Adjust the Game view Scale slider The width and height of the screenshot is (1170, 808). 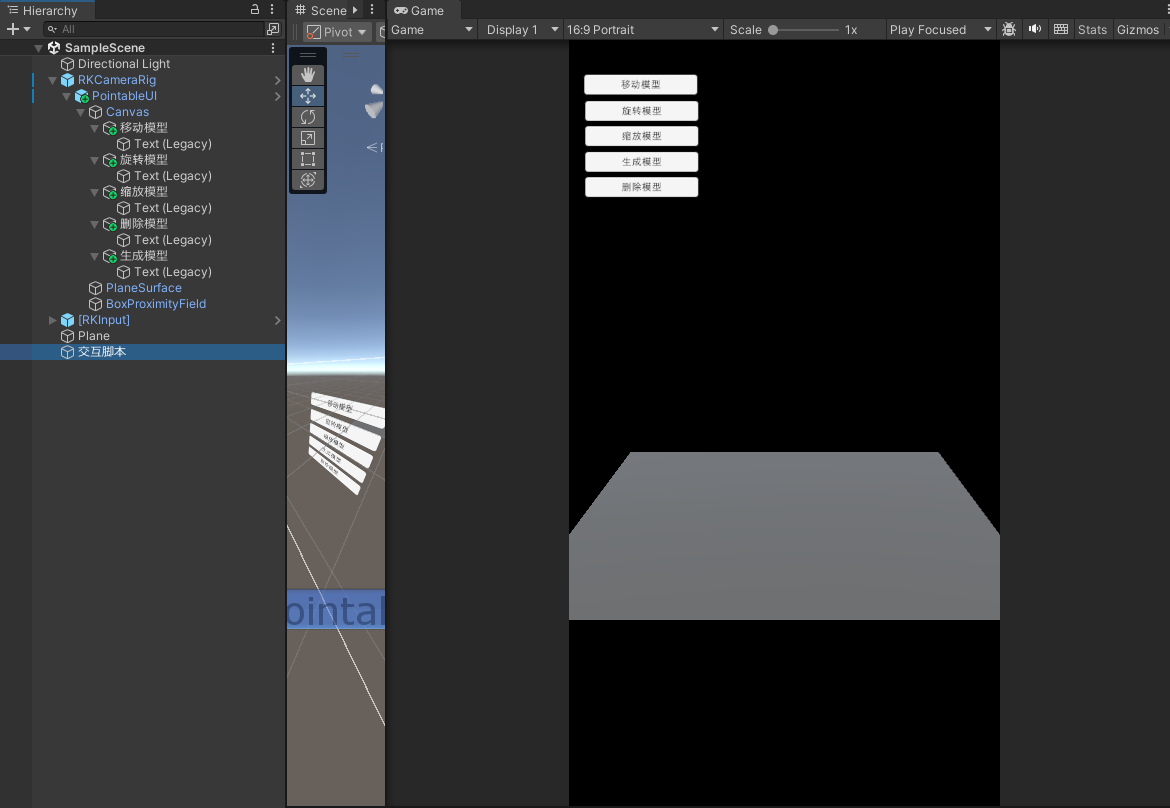(804, 30)
